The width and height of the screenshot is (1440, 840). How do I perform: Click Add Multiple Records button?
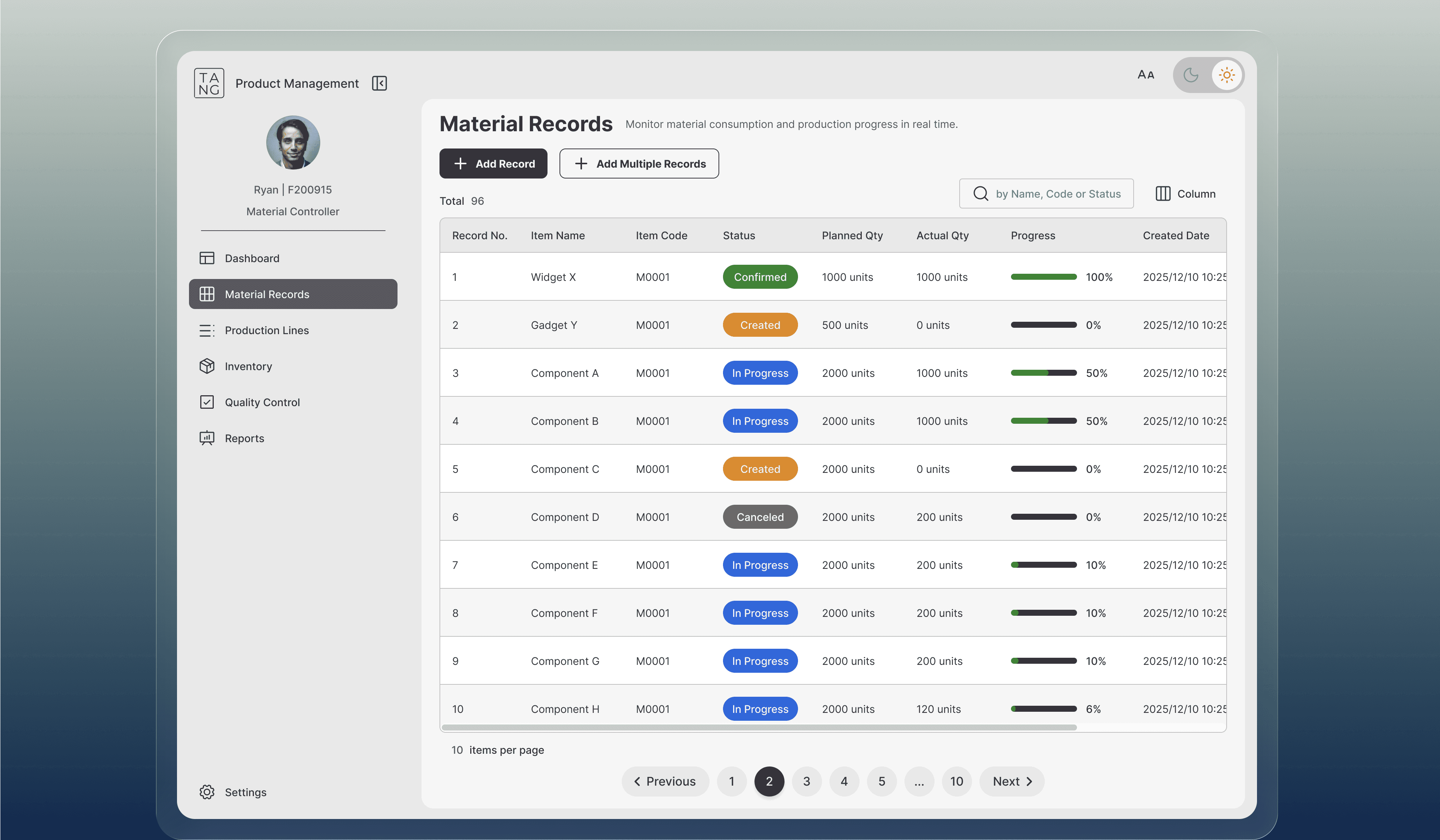pyautogui.click(x=639, y=163)
